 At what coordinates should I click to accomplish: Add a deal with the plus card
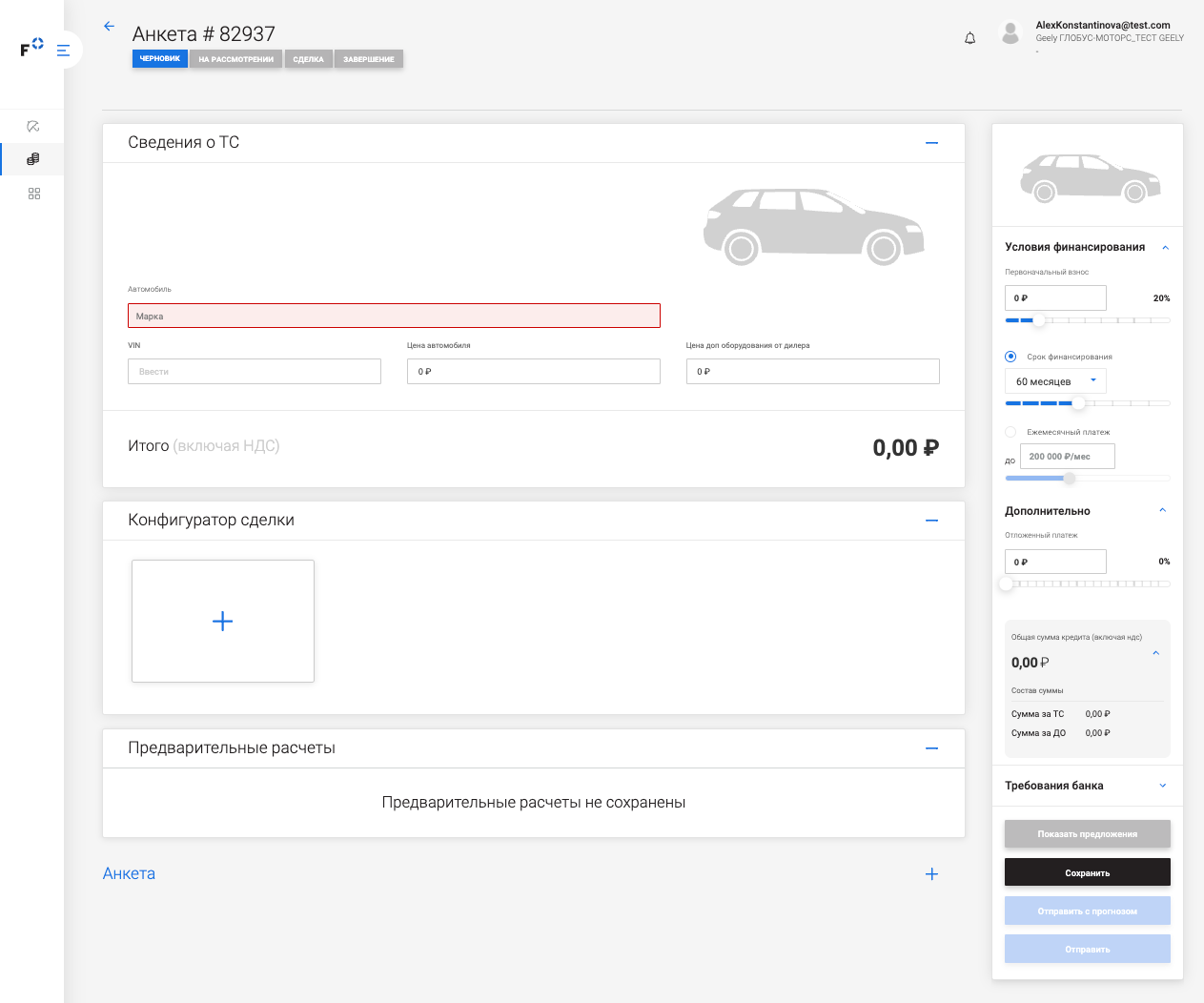223,621
